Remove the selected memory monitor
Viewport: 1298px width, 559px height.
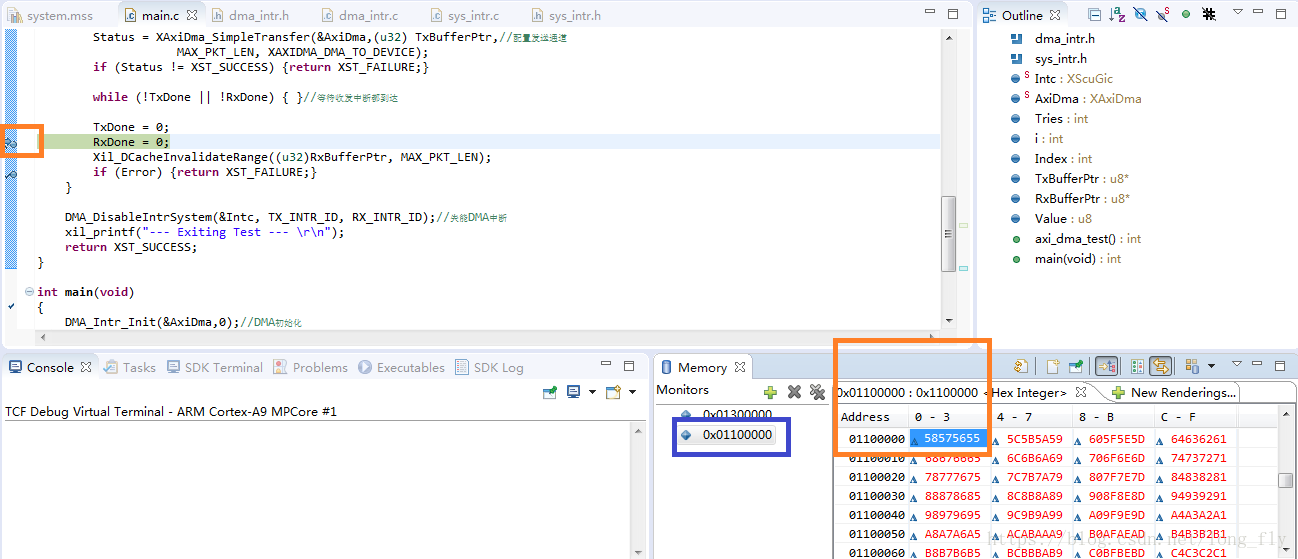pos(794,392)
